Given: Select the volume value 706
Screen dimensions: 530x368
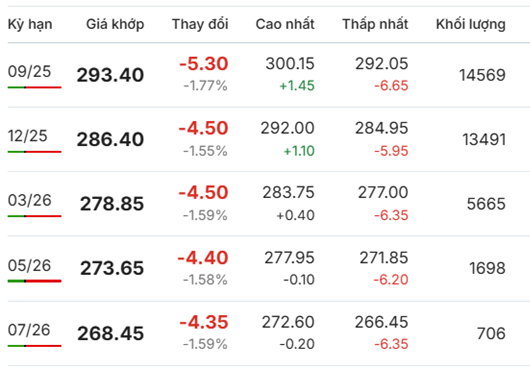Looking at the screenshot, I should click(x=491, y=334).
